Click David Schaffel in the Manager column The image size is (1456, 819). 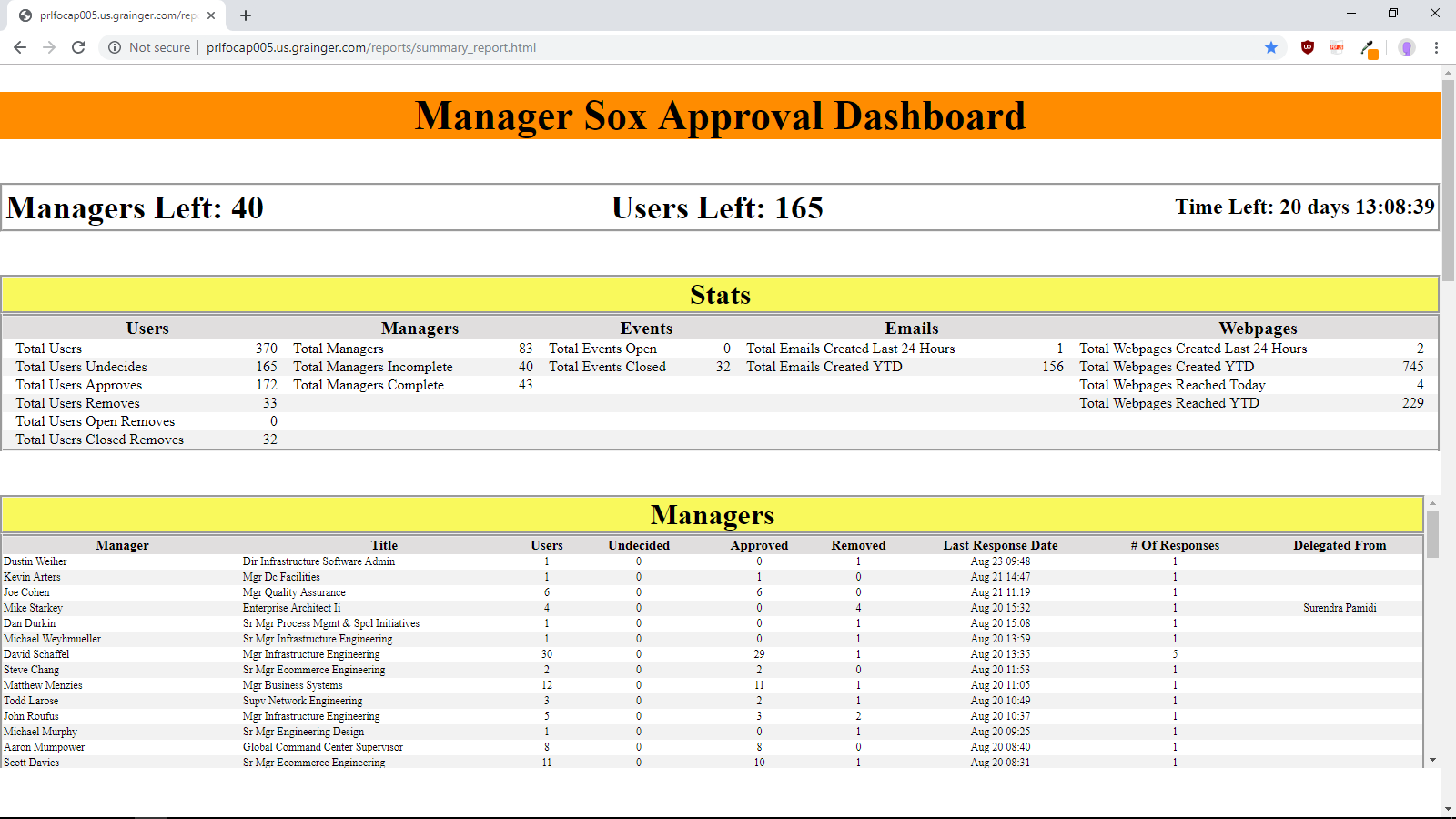36,654
